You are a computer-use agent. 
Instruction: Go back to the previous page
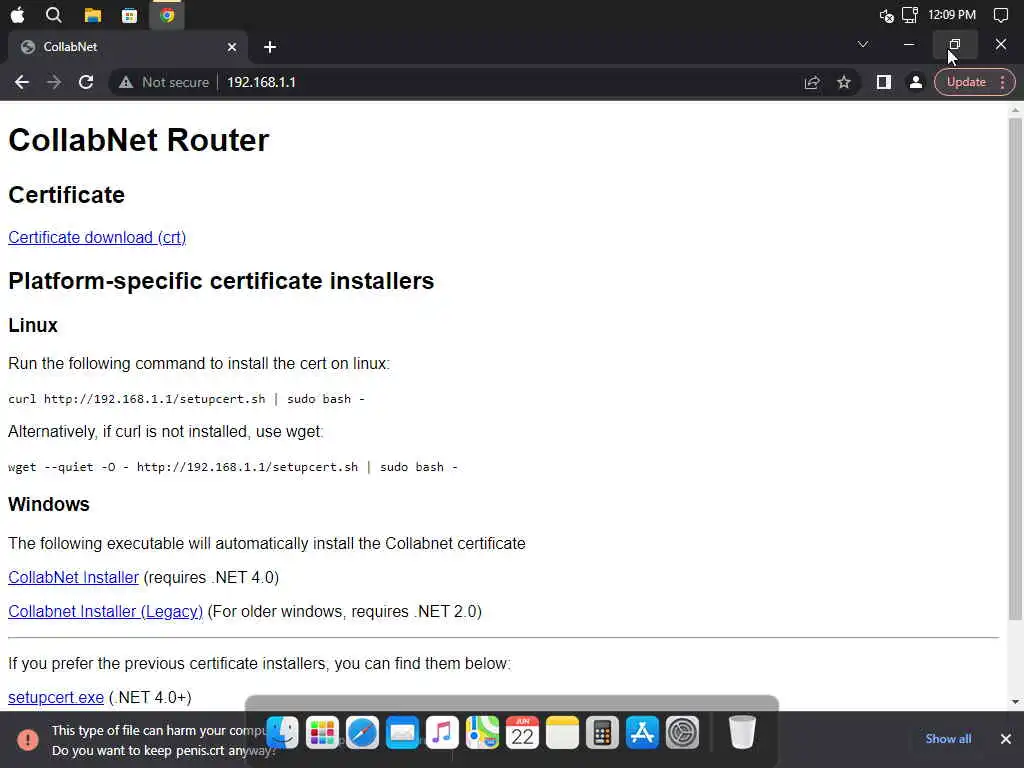pyautogui.click(x=22, y=82)
